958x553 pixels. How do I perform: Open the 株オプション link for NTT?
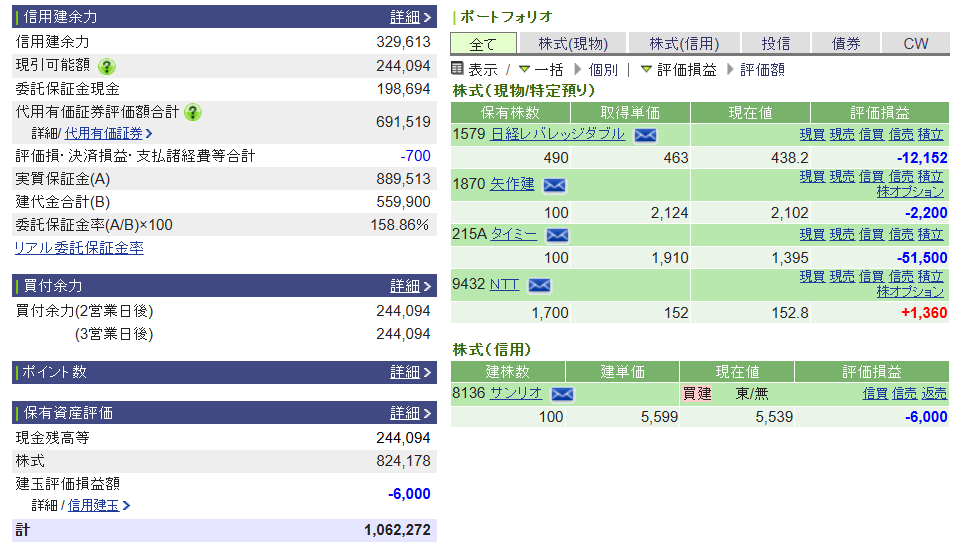(x=910, y=292)
